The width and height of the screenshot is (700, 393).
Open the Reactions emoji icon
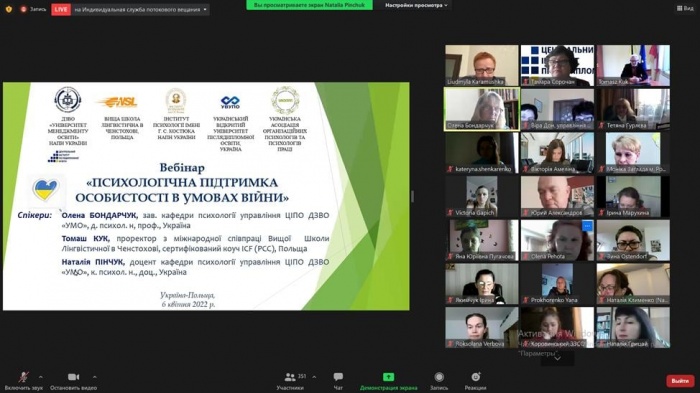point(475,377)
